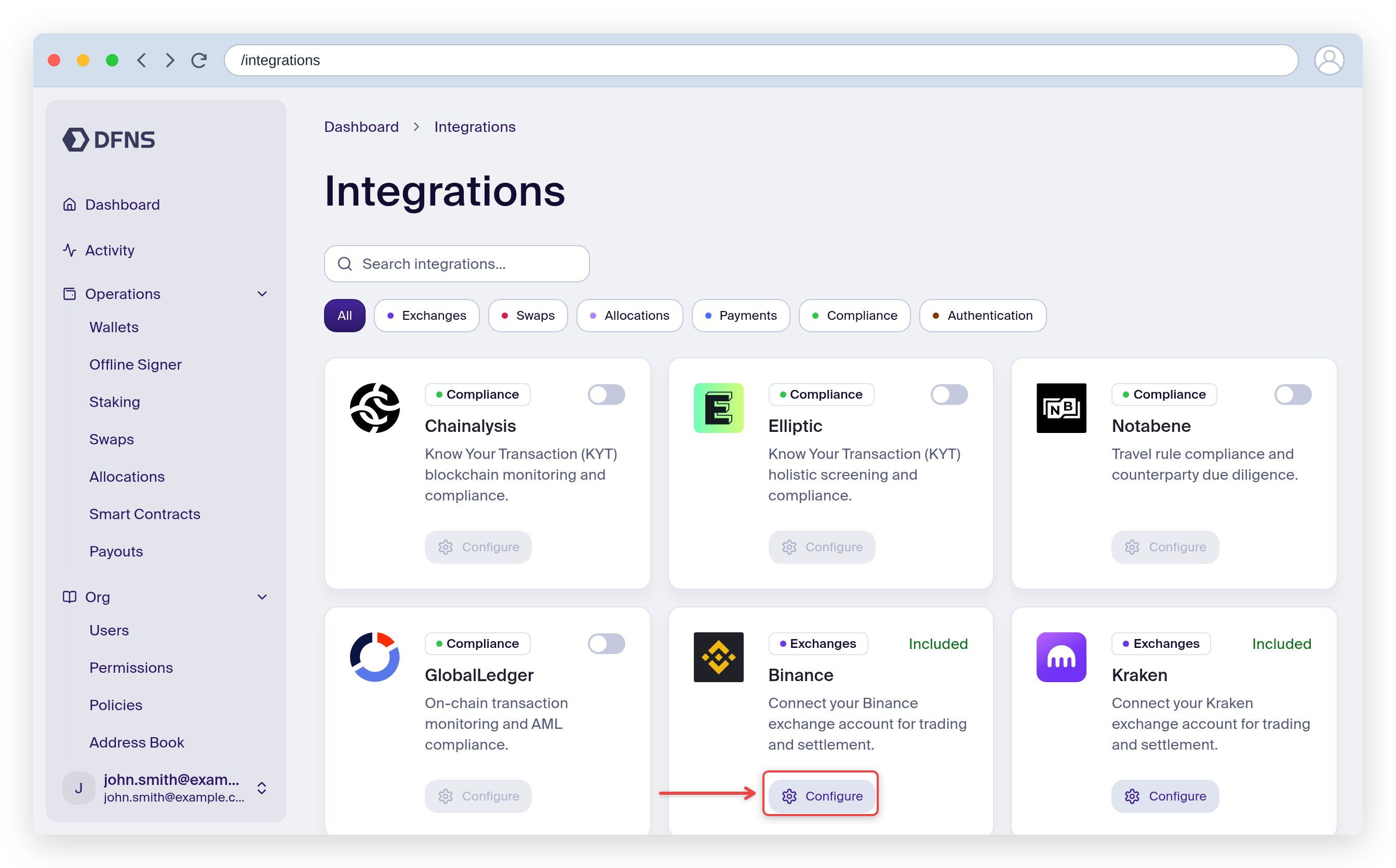The image size is (1396, 868).
Task: Filter by Authentication category
Action: [x=983, y=316]
